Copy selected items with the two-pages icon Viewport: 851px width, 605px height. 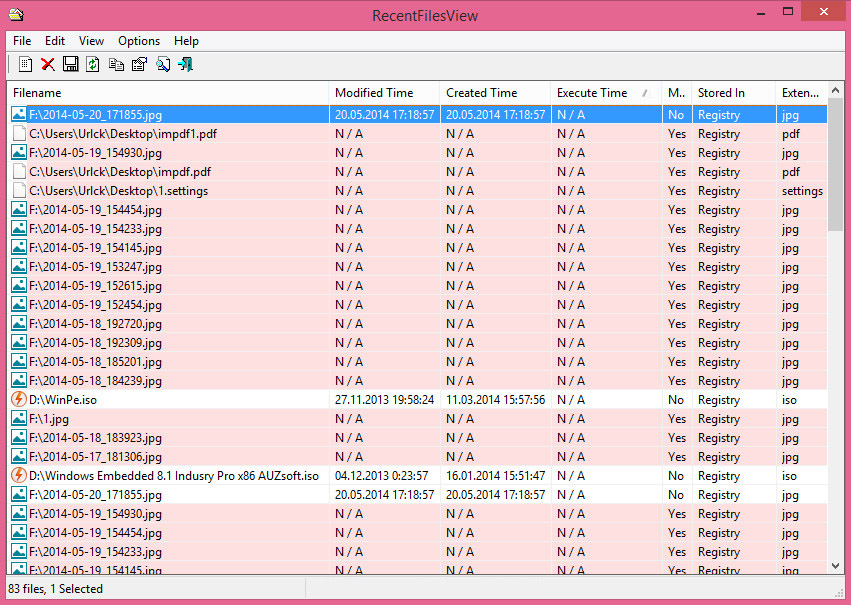[x=116, y=64]
